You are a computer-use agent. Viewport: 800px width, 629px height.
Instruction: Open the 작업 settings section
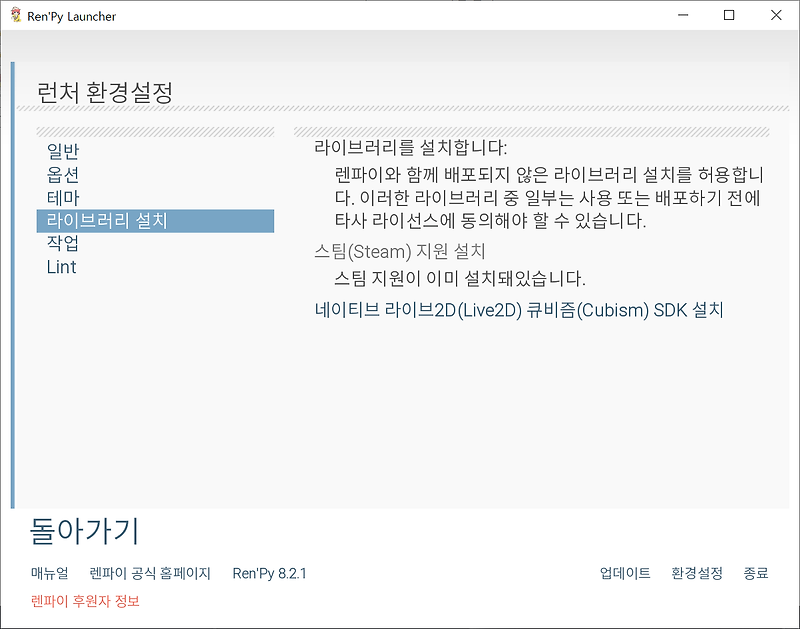click(x=62, y=244)
